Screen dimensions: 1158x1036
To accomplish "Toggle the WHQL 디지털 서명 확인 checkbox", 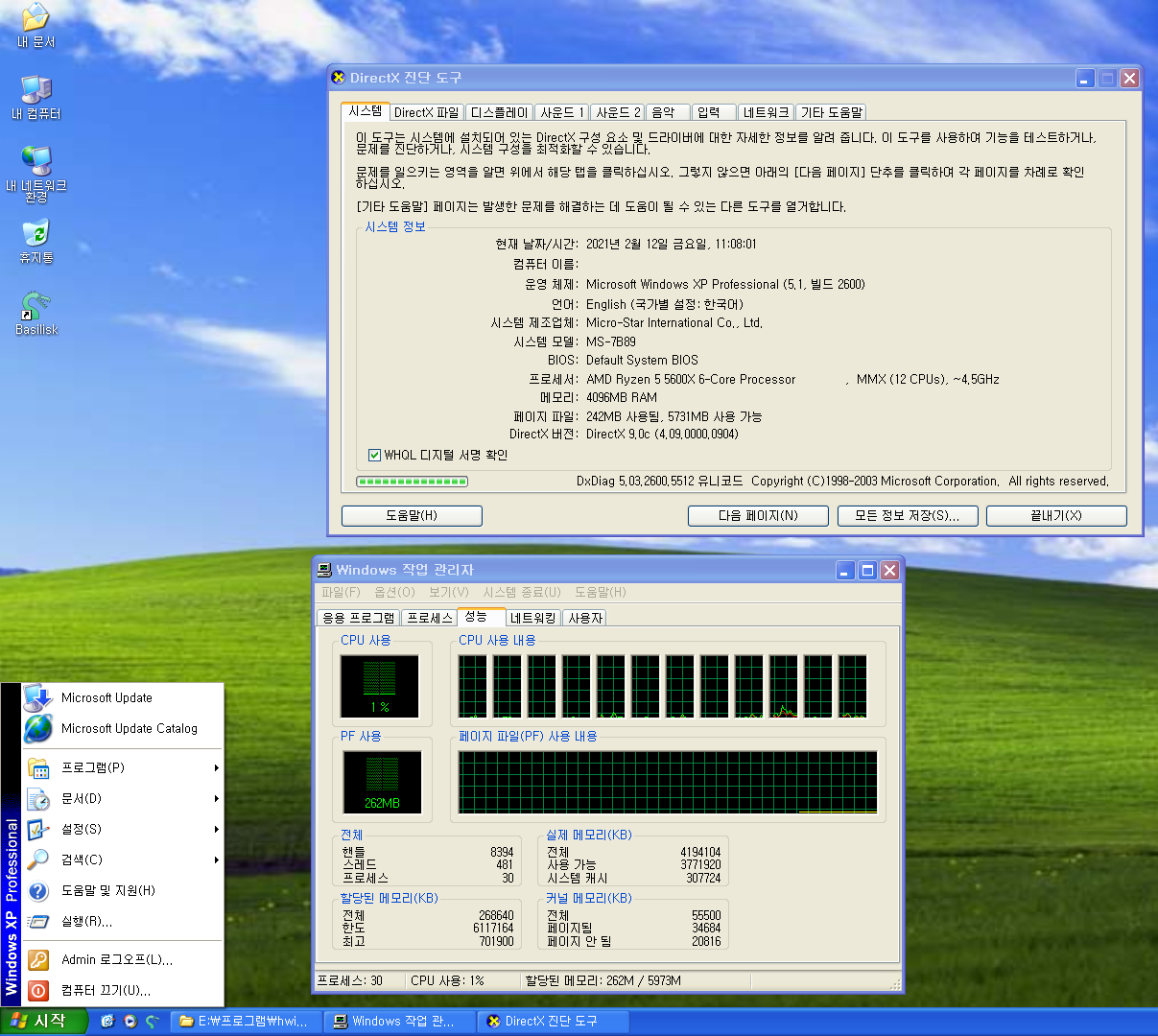I will click(x=375, y=456).
